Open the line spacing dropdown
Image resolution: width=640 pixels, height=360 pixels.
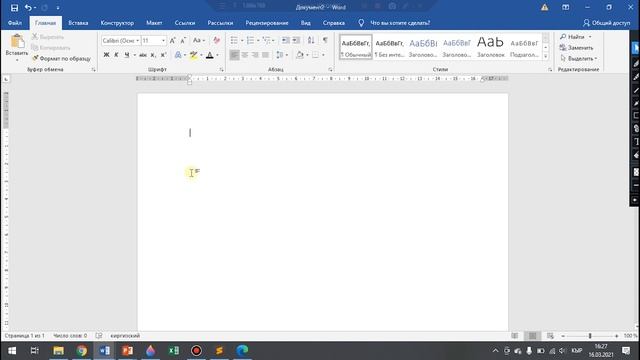(x=282, y=55)
